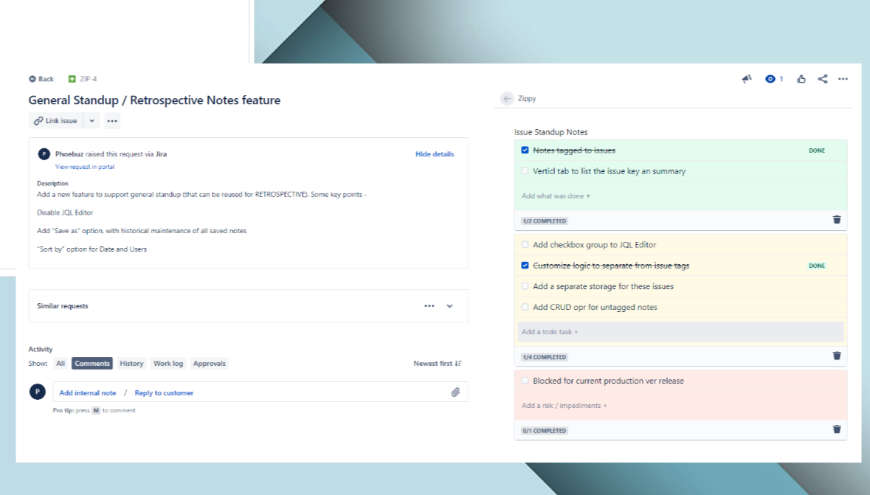Delete the done notes section trash icon
The height and width of the screenshot is (495, 870).
[837, 220]
